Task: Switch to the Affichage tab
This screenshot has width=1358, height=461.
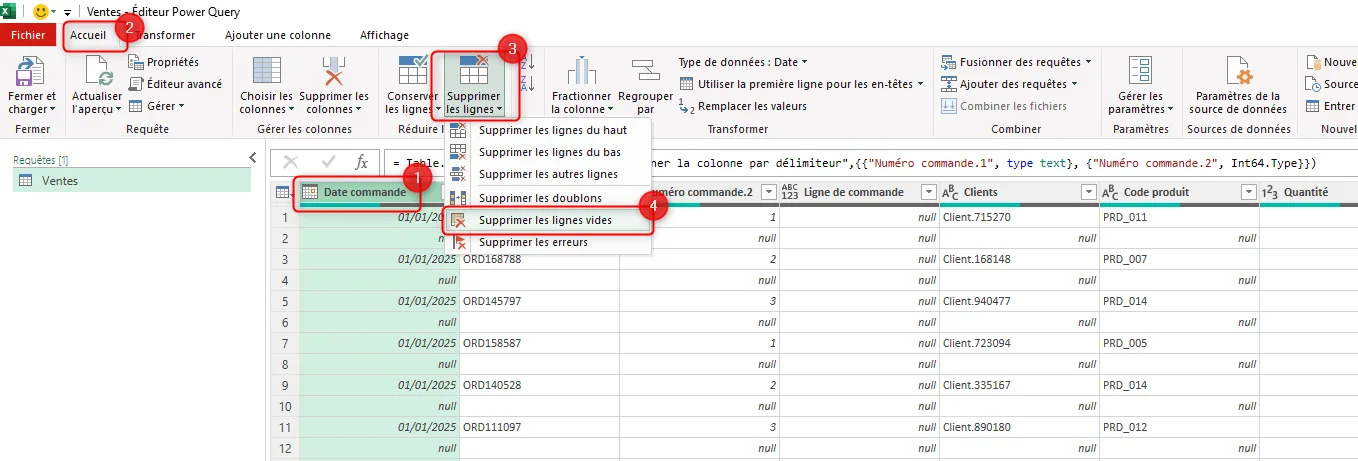Action: 385,35
